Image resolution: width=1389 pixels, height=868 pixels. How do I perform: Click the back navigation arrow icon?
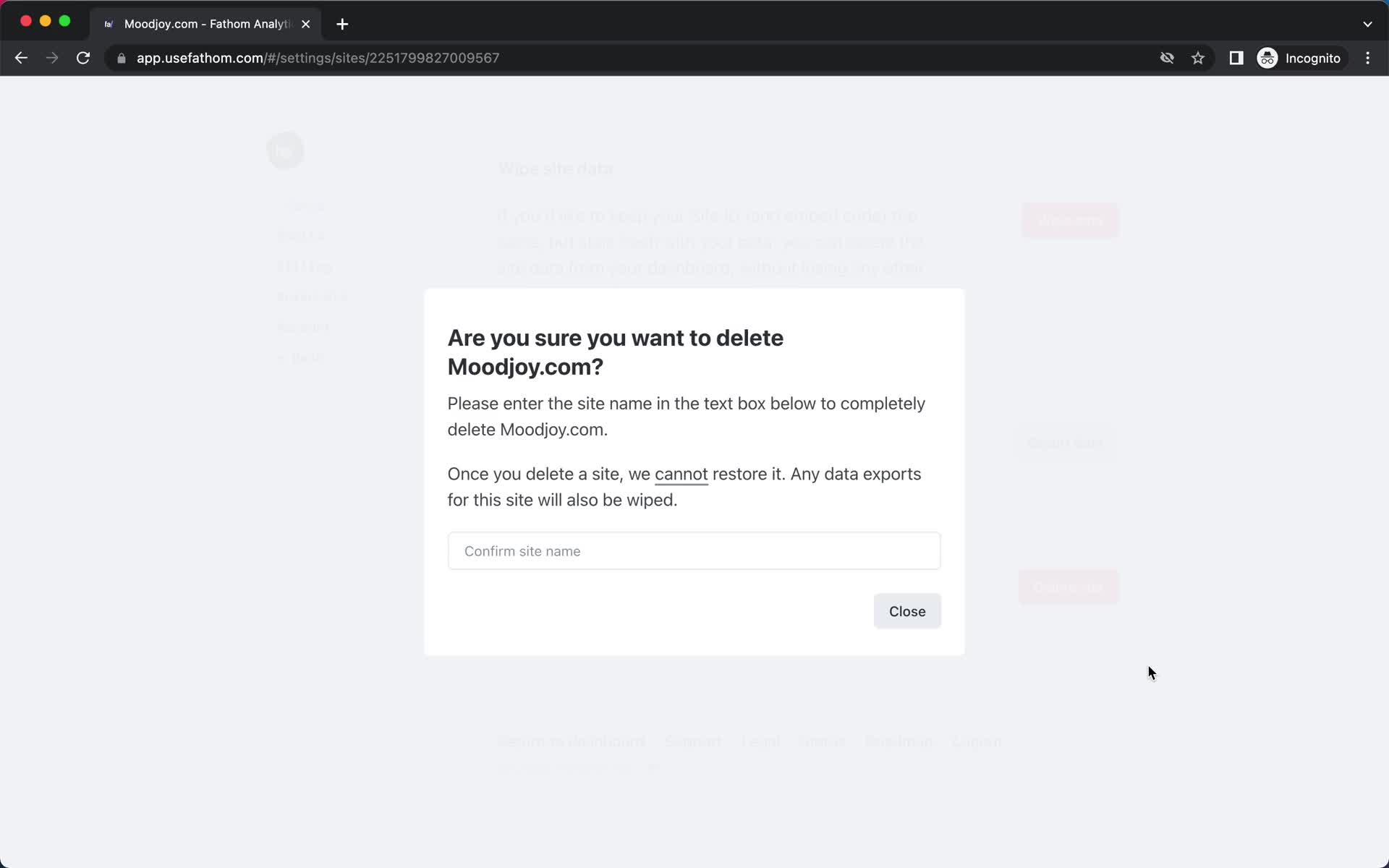pos(20,58)
